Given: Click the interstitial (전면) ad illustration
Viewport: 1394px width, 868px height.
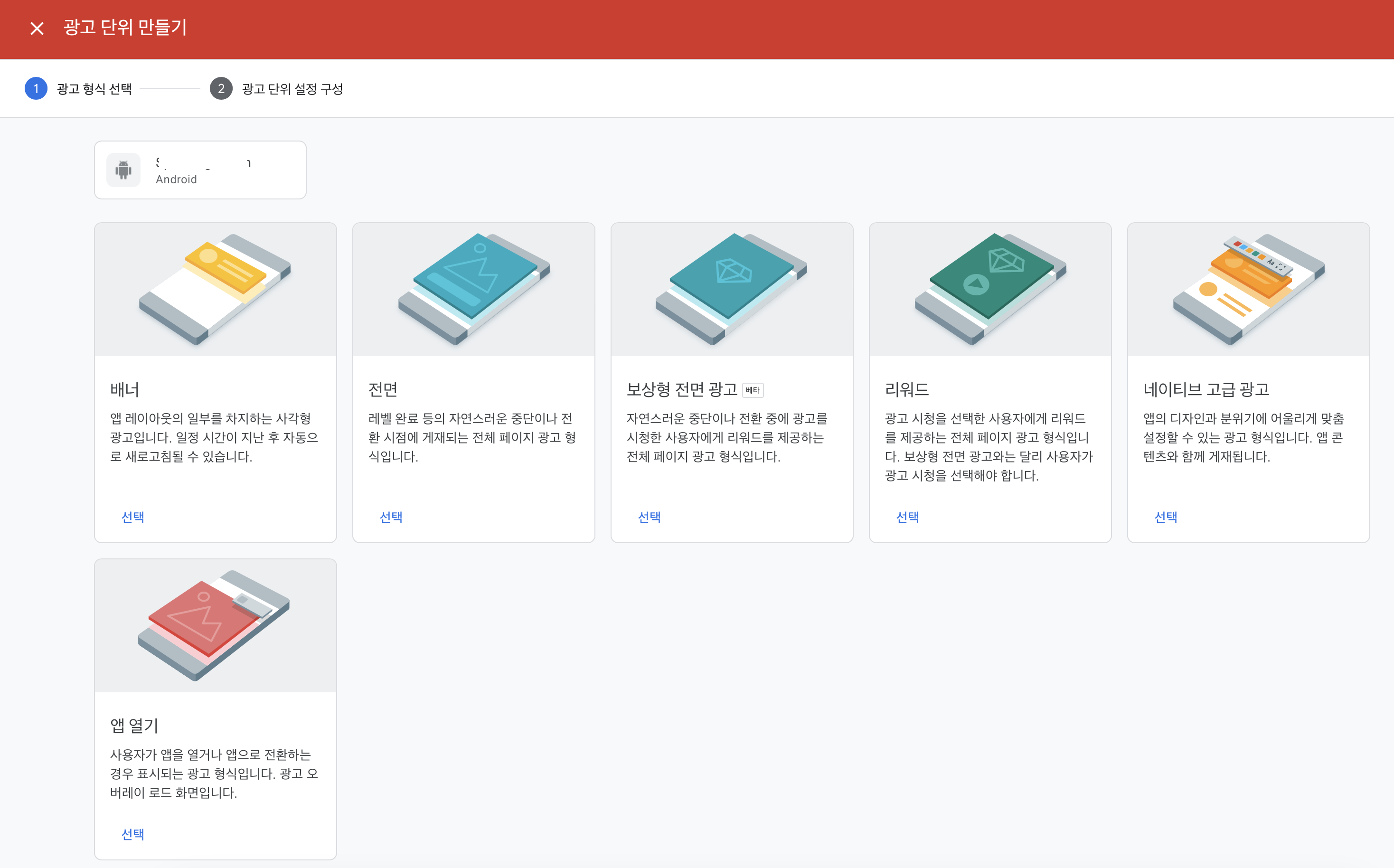Looking at the screenshot, I should (473, 289).
